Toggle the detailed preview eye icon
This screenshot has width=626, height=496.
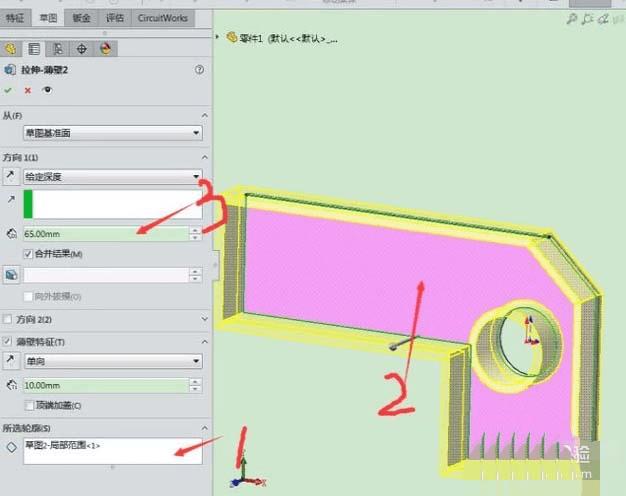coord(47,90)
